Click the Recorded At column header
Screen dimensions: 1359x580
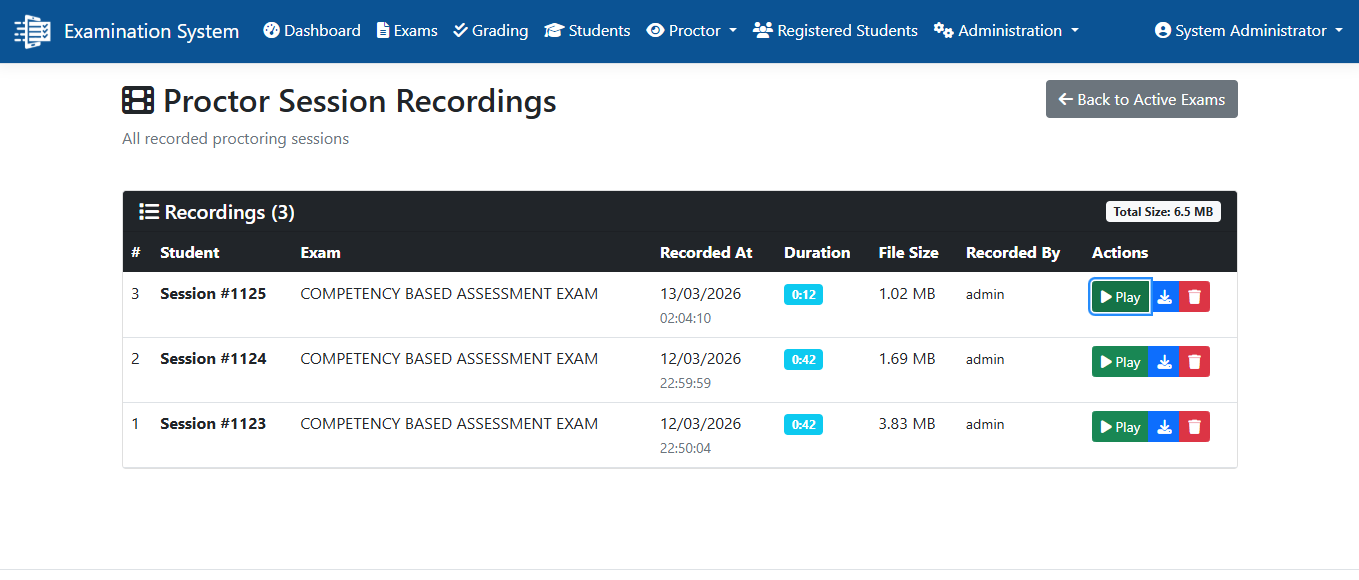pos(706,253)
